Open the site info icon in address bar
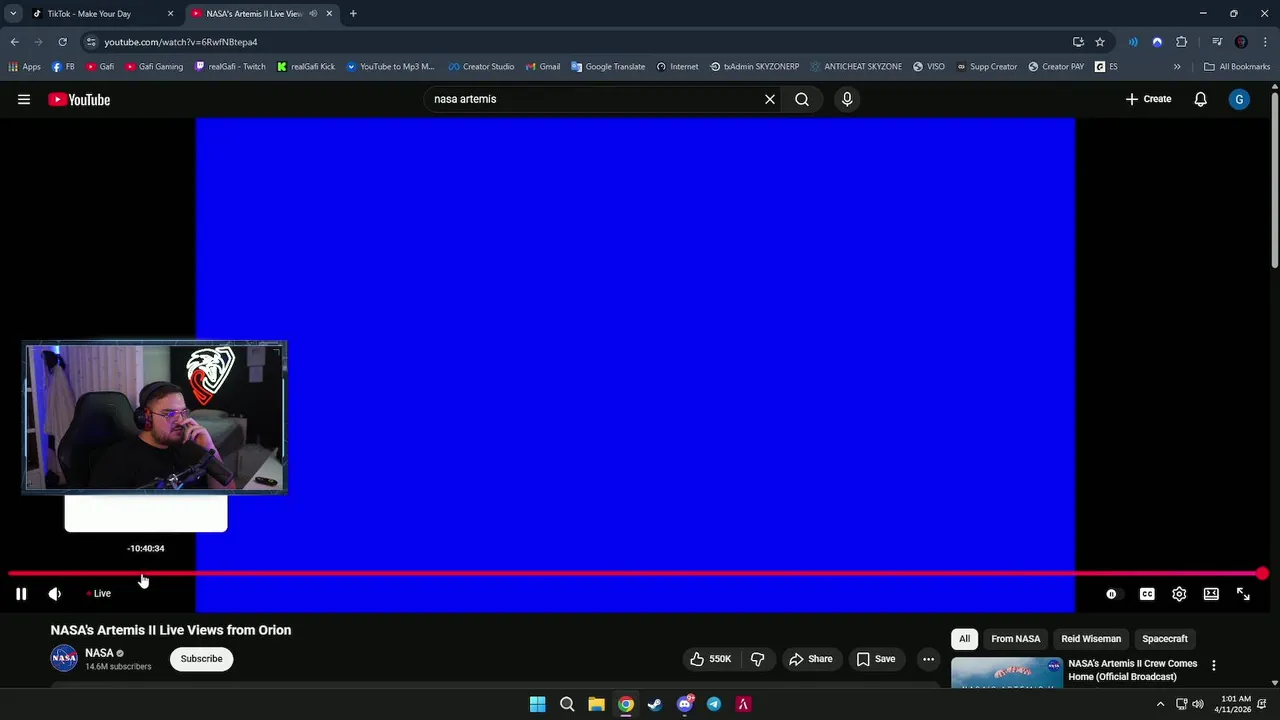1280x720 pixels. [91, 42]
